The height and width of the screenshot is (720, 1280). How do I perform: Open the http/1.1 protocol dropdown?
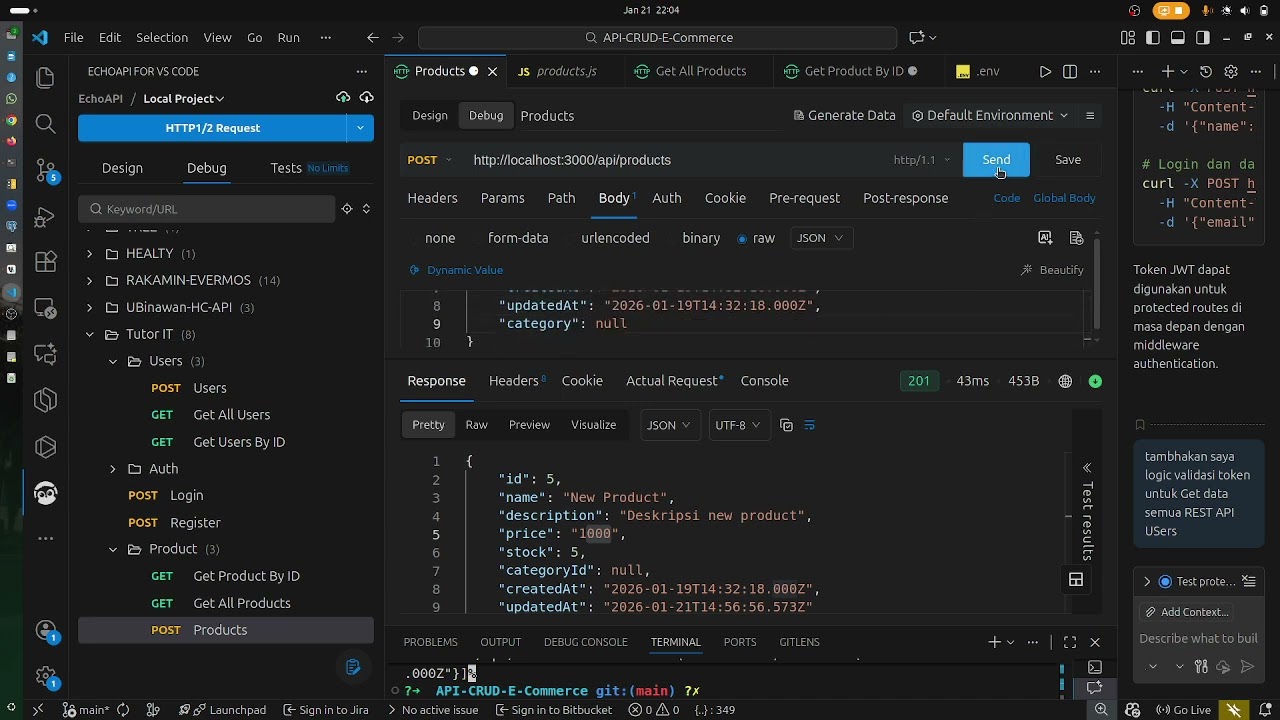(x=920, y=160)
